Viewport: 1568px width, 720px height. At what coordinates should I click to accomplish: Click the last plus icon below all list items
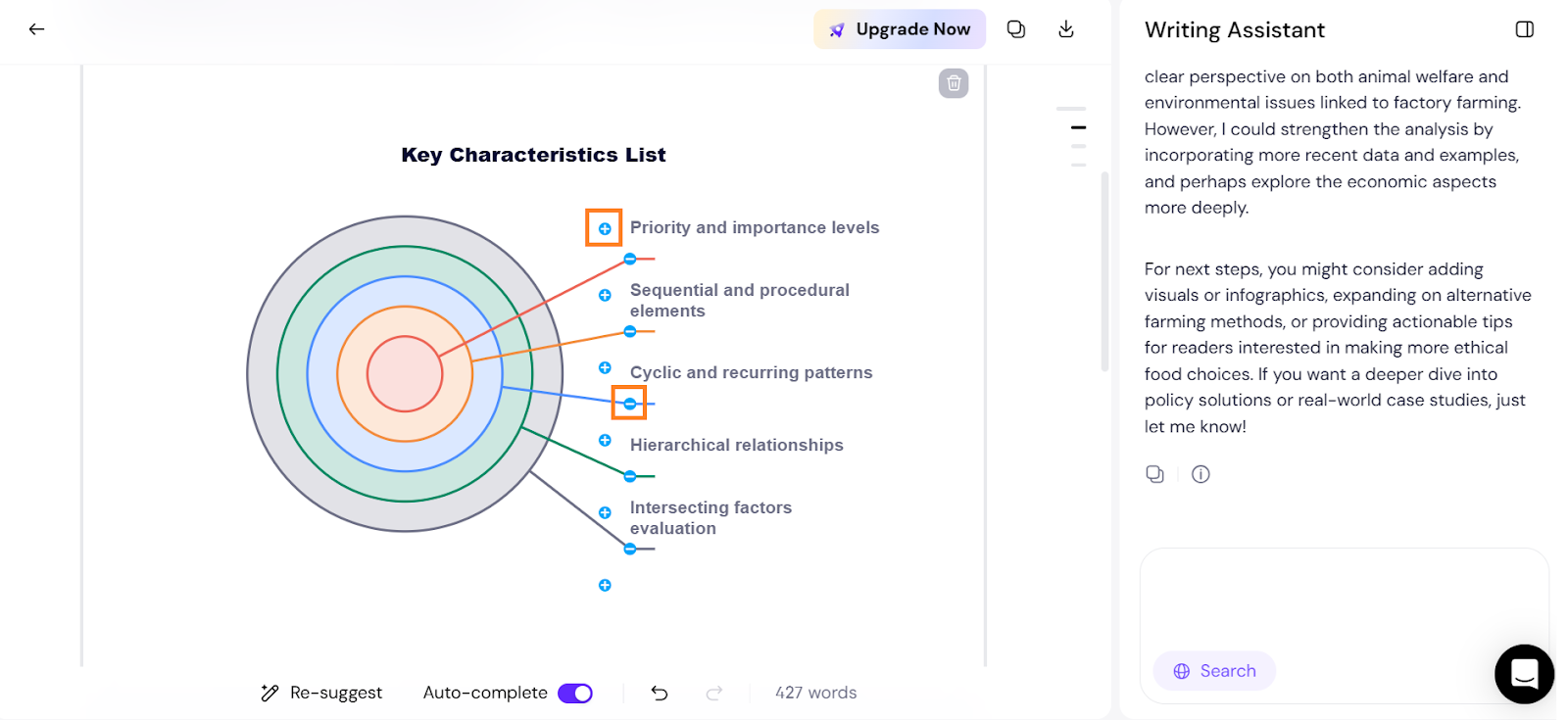coord(605,585)
